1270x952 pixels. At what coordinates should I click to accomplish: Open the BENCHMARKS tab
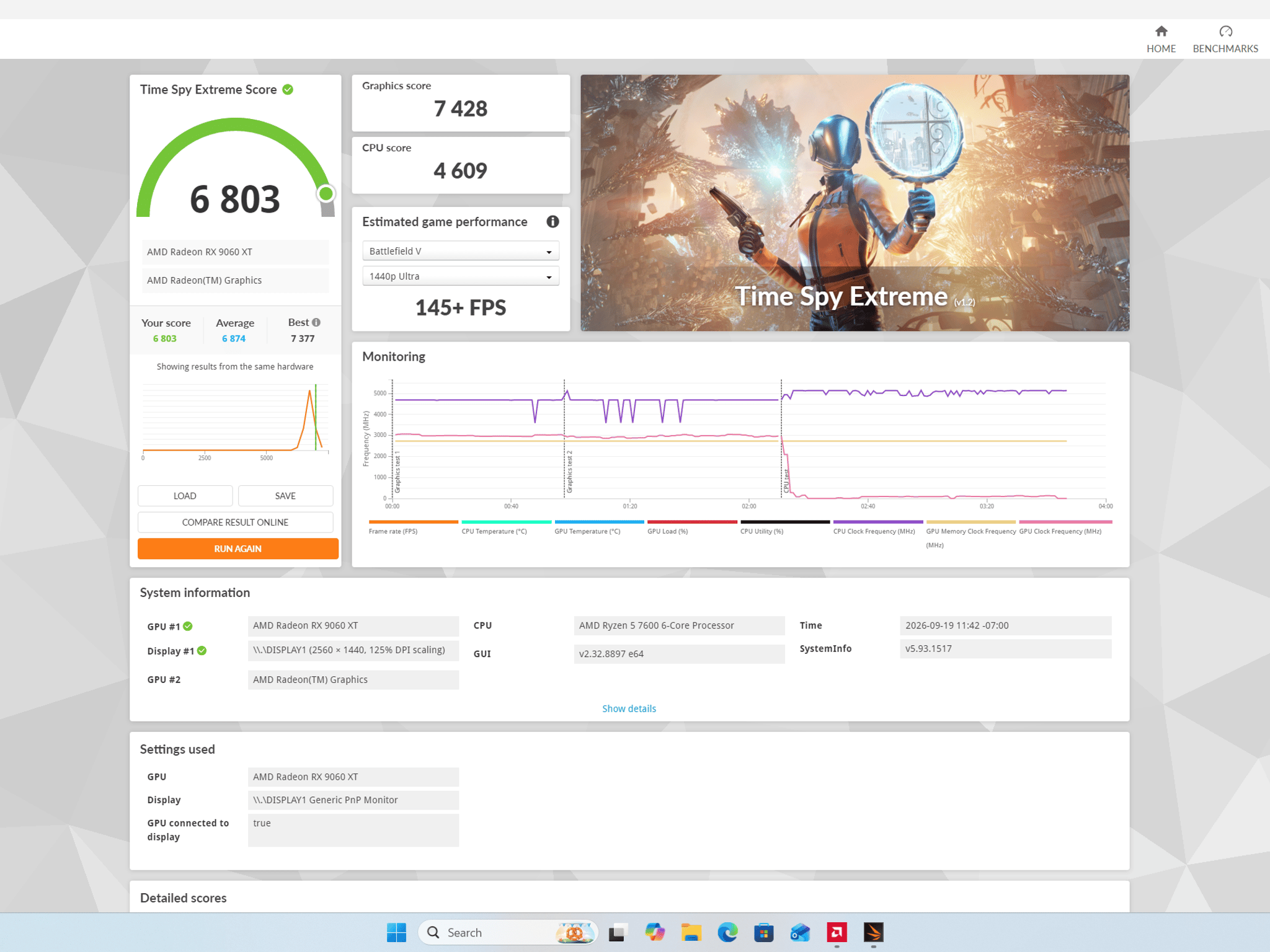[x=1225, y=39]
